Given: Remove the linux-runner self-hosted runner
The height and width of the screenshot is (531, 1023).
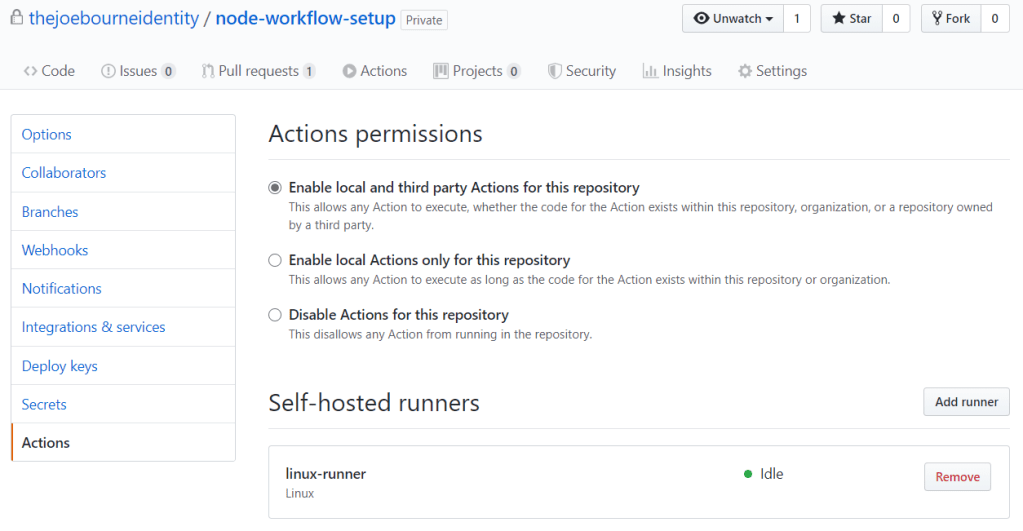Looking at the screenshot, I should tap(957, 477).
